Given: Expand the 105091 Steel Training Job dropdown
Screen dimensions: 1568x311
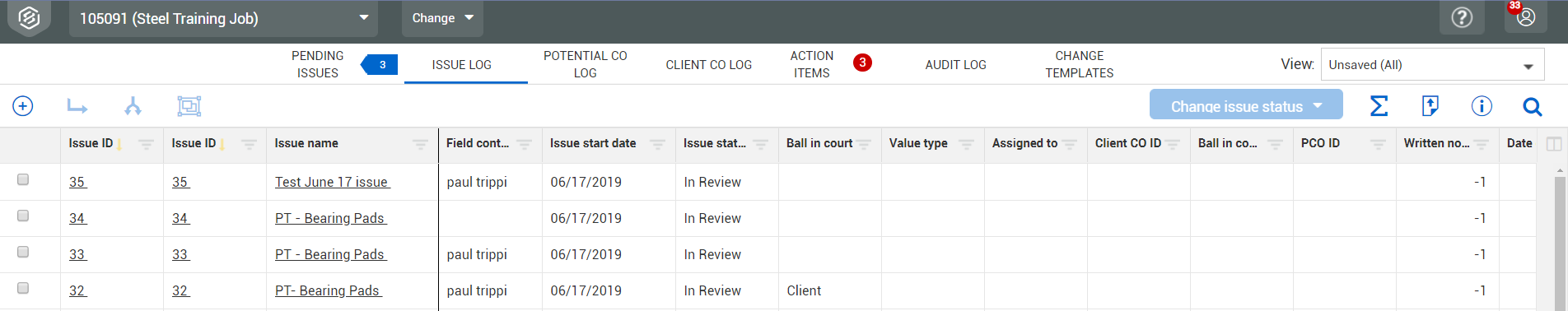Looking at the screenshot, I should point(223,18).
